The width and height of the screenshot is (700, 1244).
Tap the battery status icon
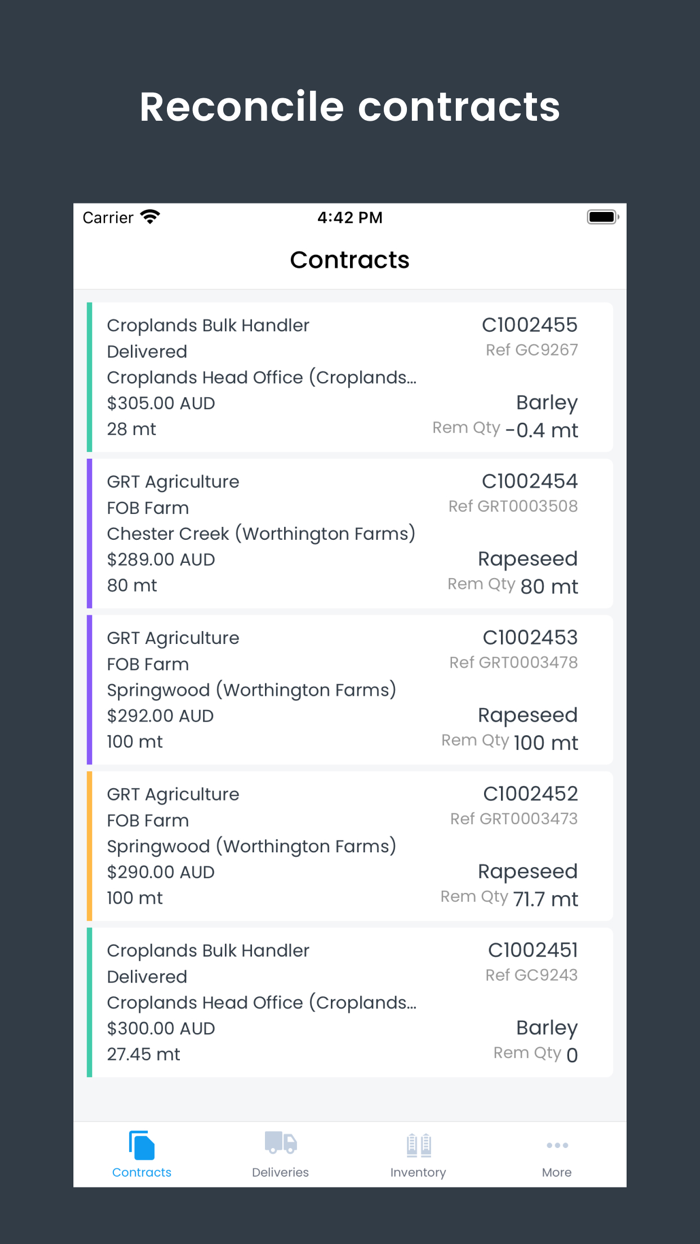pos(602,217)
